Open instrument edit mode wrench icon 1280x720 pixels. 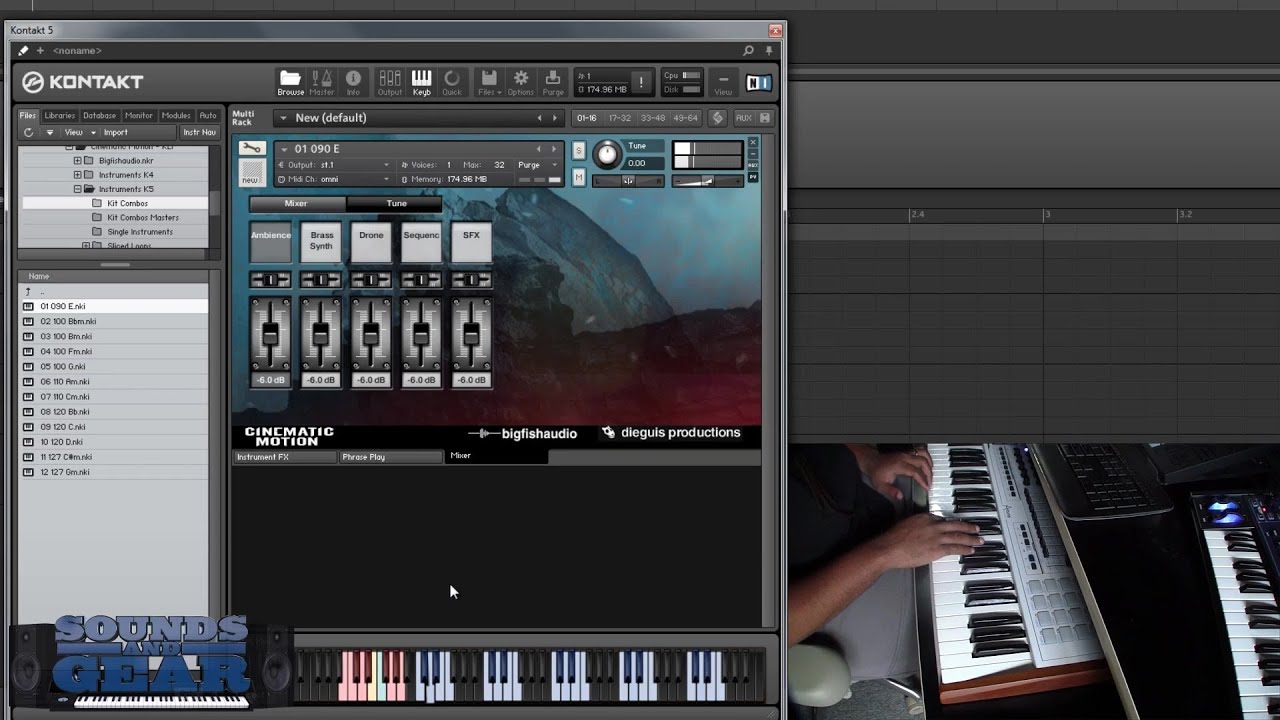(252, 149)
